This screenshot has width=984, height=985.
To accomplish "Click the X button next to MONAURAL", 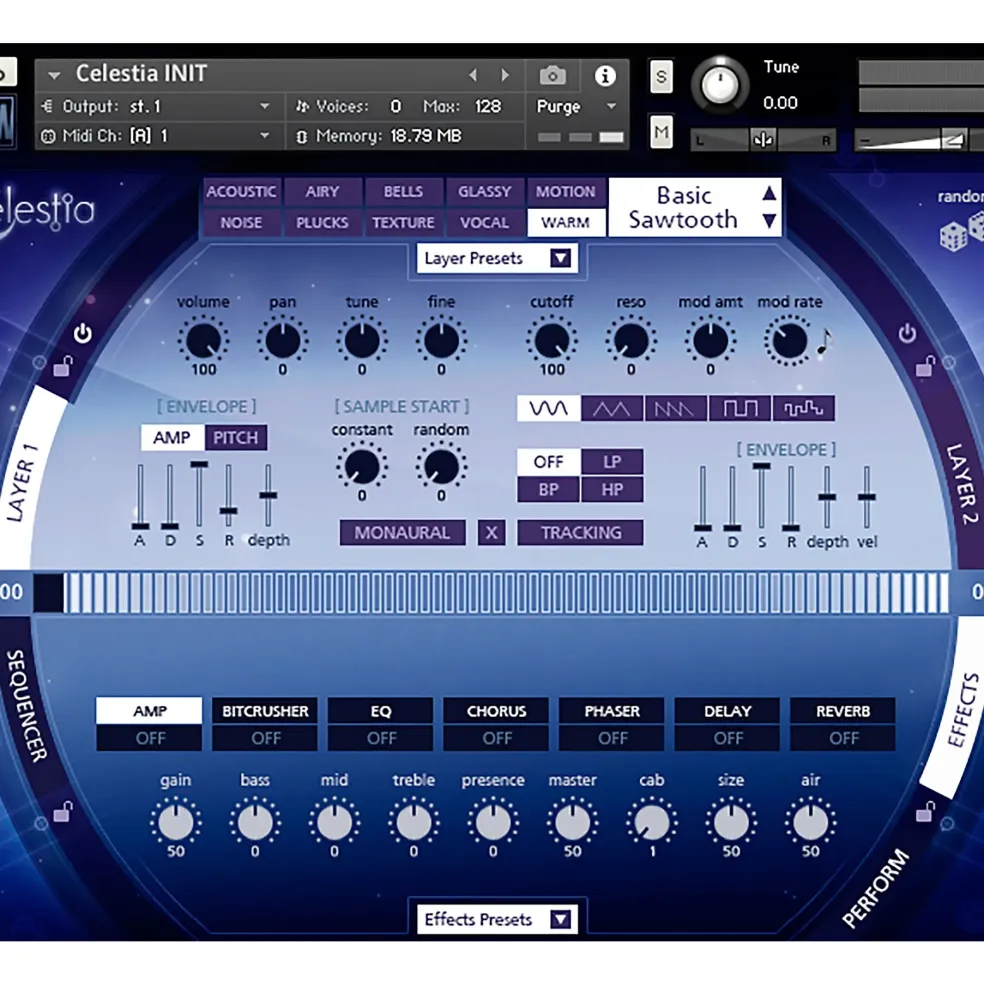I will click(491, 533).
